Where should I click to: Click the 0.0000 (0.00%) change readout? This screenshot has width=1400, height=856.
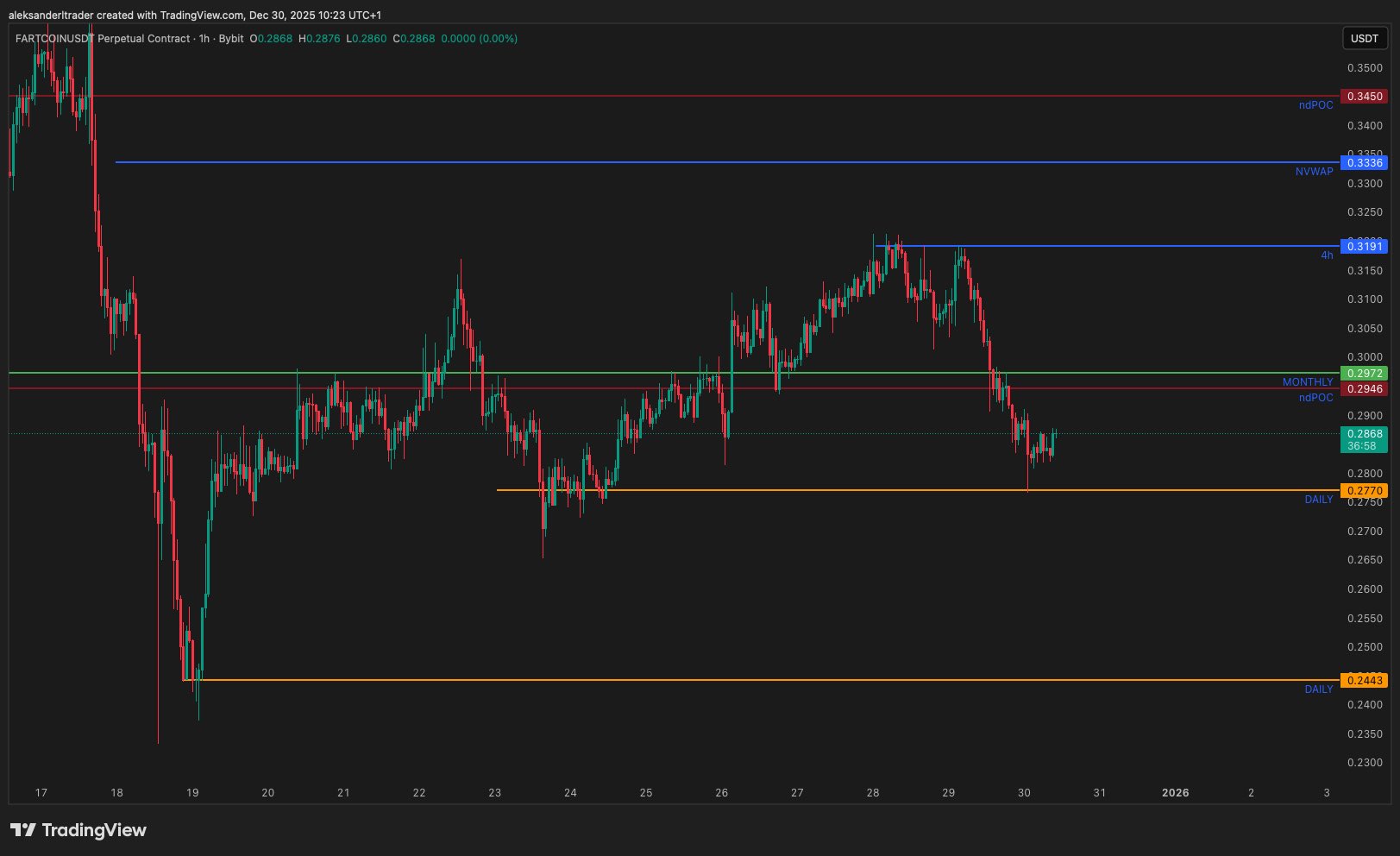(x=480, y=39)
